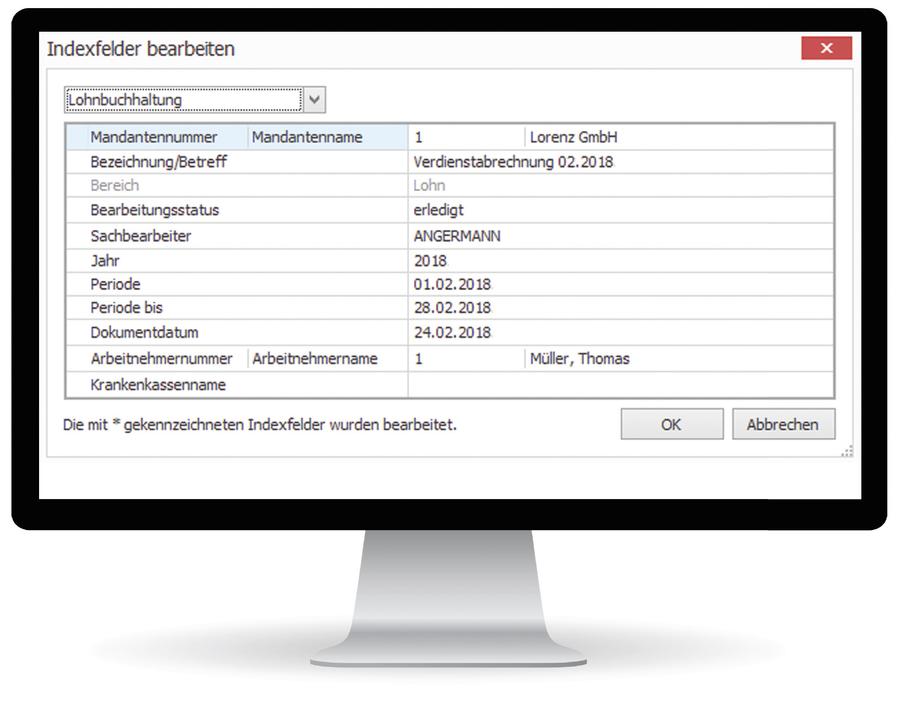900x711 pixels.
Task: Click the Lohnbuchhaltung combo box field
Action: tap(182, 99)
